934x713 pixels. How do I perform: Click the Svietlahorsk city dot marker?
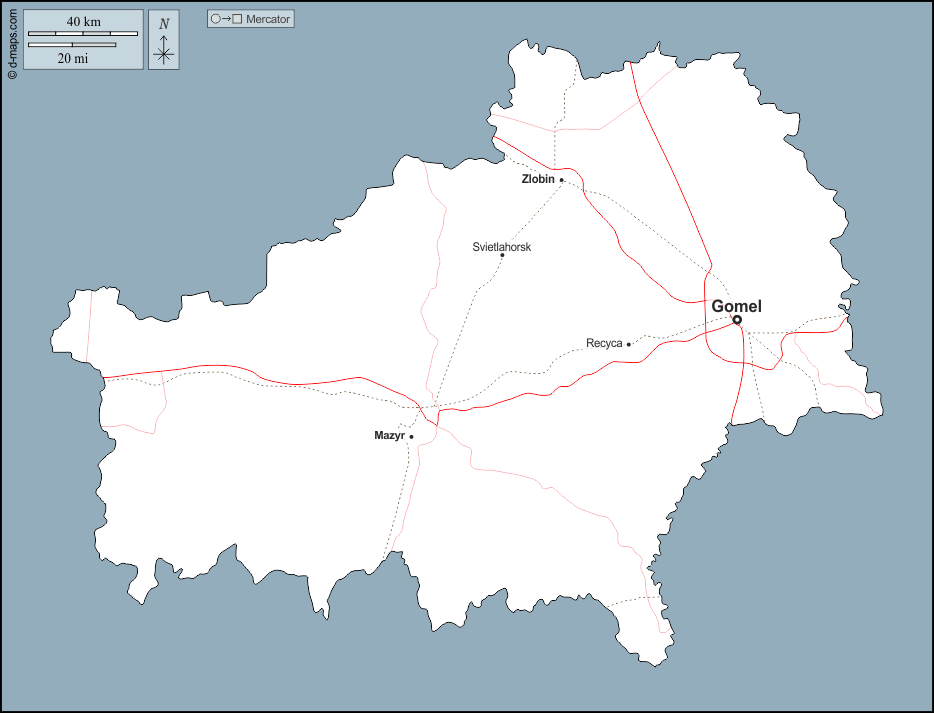point(502,255)
